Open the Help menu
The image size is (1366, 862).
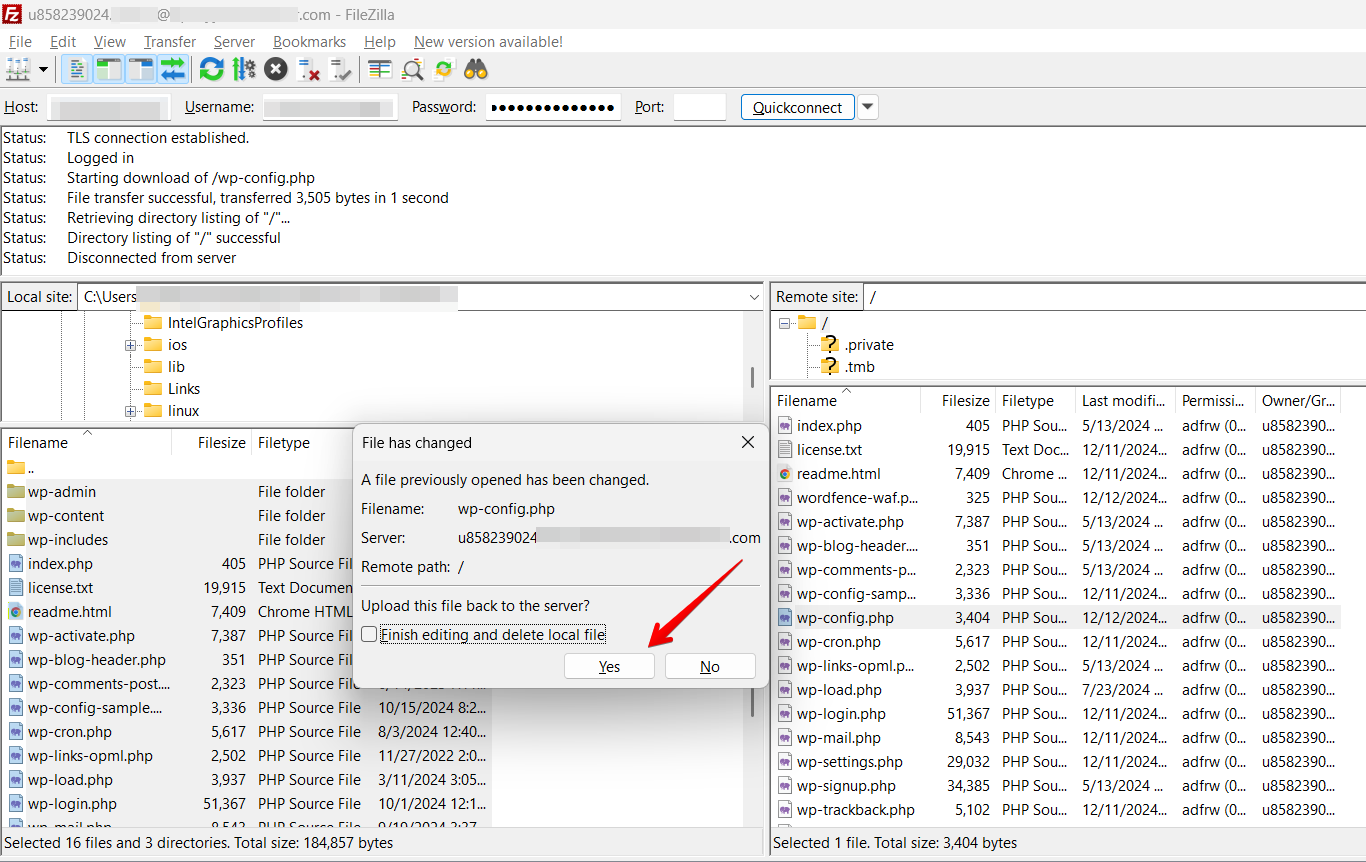click(x=380, y=42)
